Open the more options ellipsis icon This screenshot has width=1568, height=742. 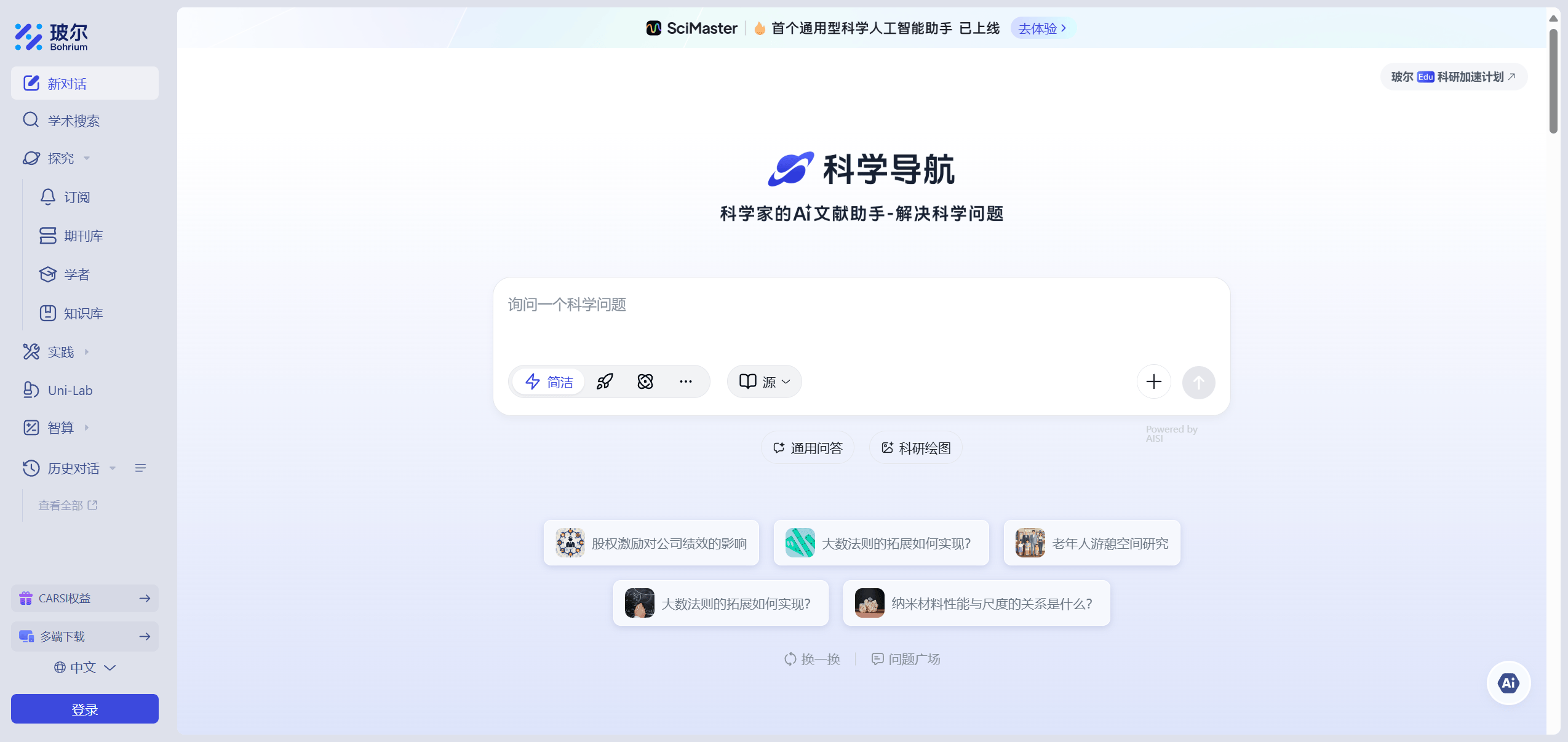686,381
